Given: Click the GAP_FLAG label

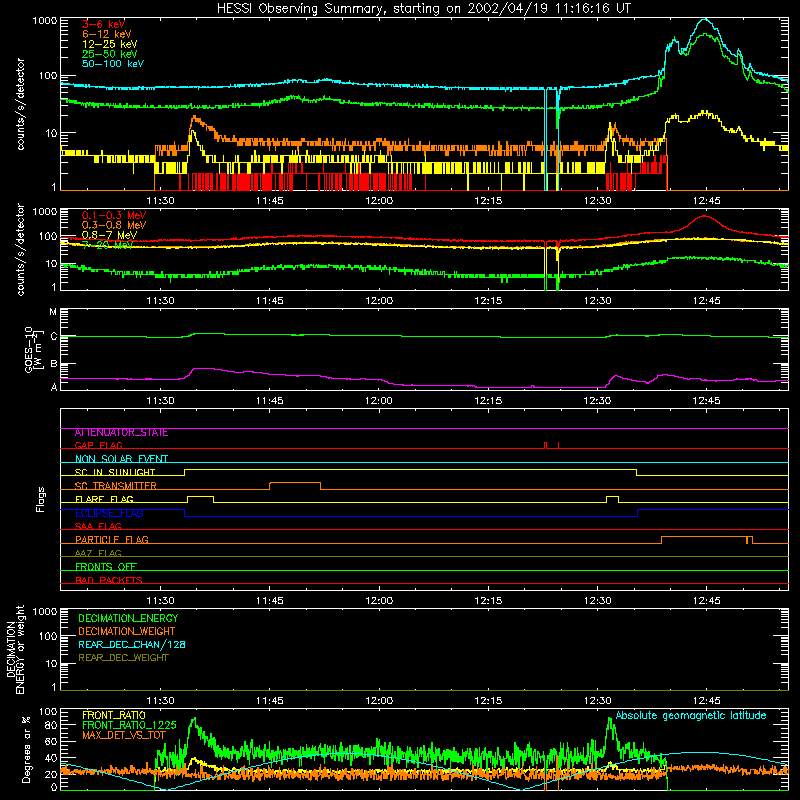Looking at the screenshot, I should pyautogui.click(x=98, y=445).
